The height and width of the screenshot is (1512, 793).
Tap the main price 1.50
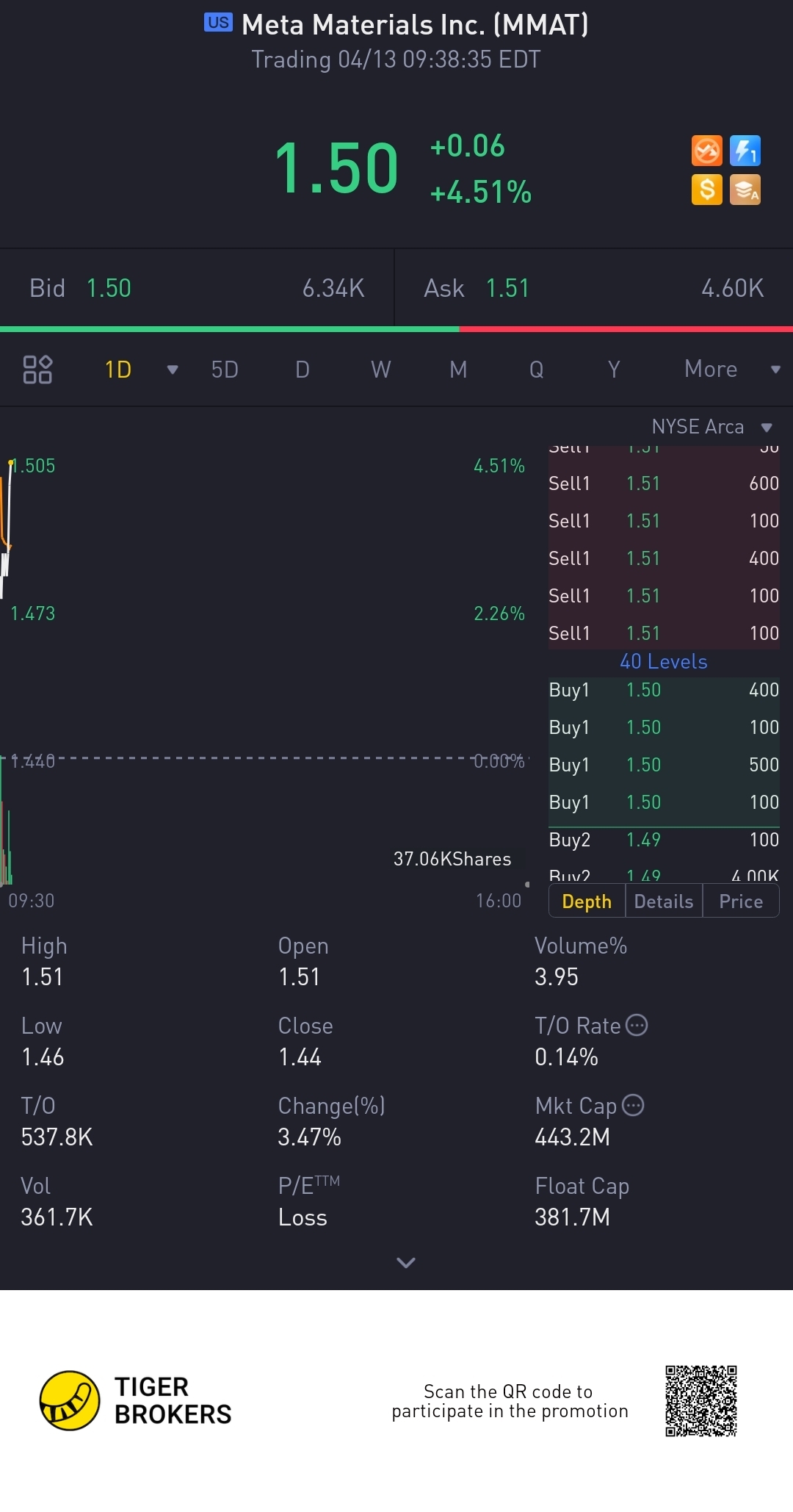[336, 169]
